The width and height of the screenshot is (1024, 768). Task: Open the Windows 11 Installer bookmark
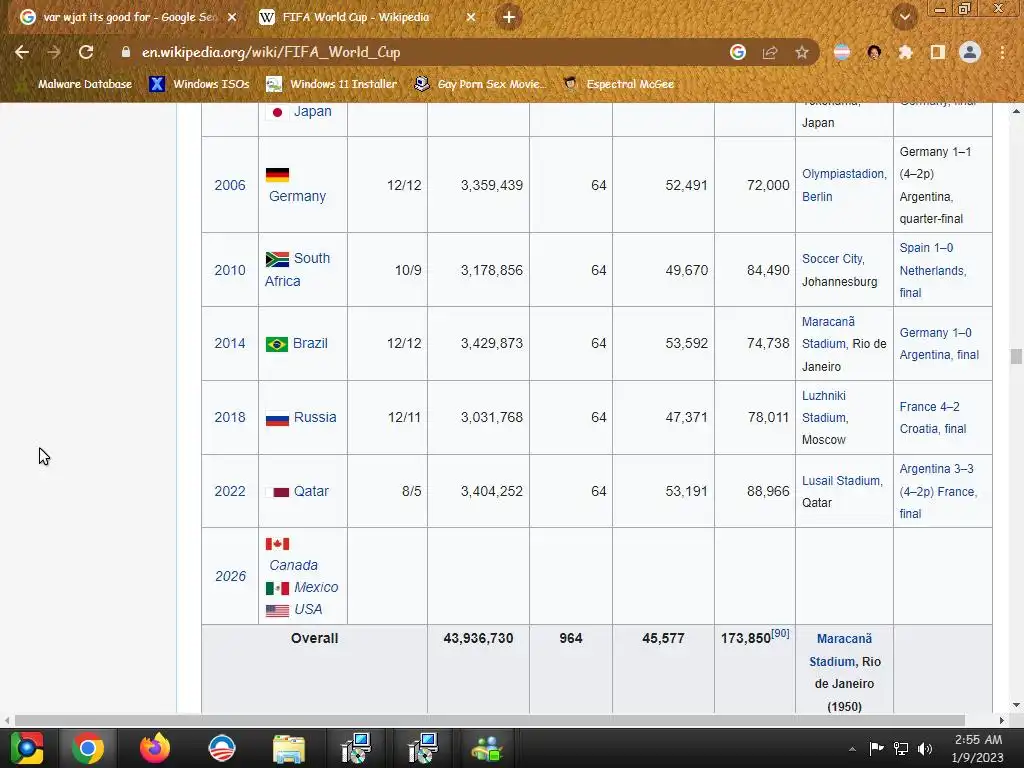[x=332, y=84]
